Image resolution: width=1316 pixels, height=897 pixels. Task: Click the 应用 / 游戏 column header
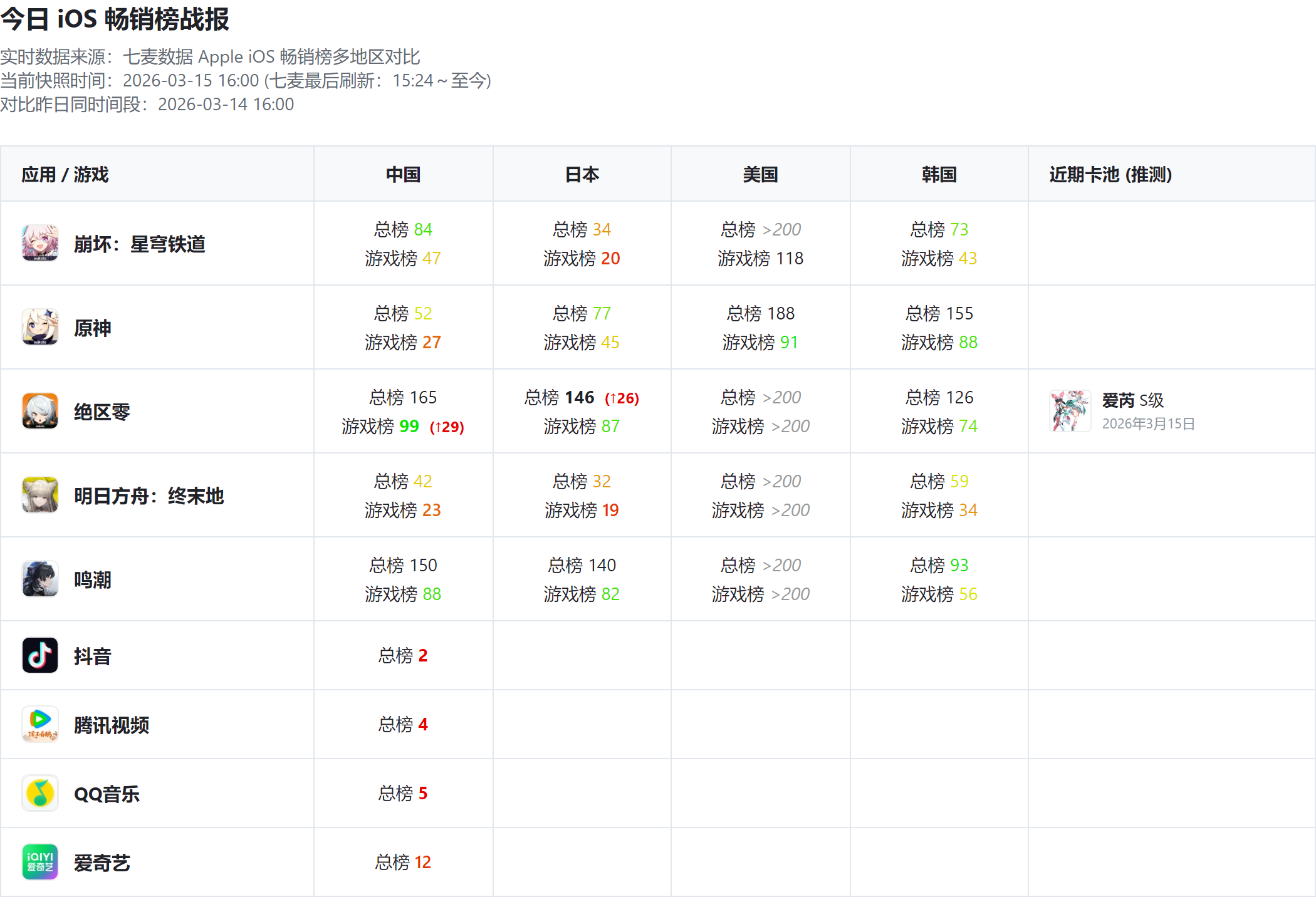pyautogui.click(x=65, y=174)
